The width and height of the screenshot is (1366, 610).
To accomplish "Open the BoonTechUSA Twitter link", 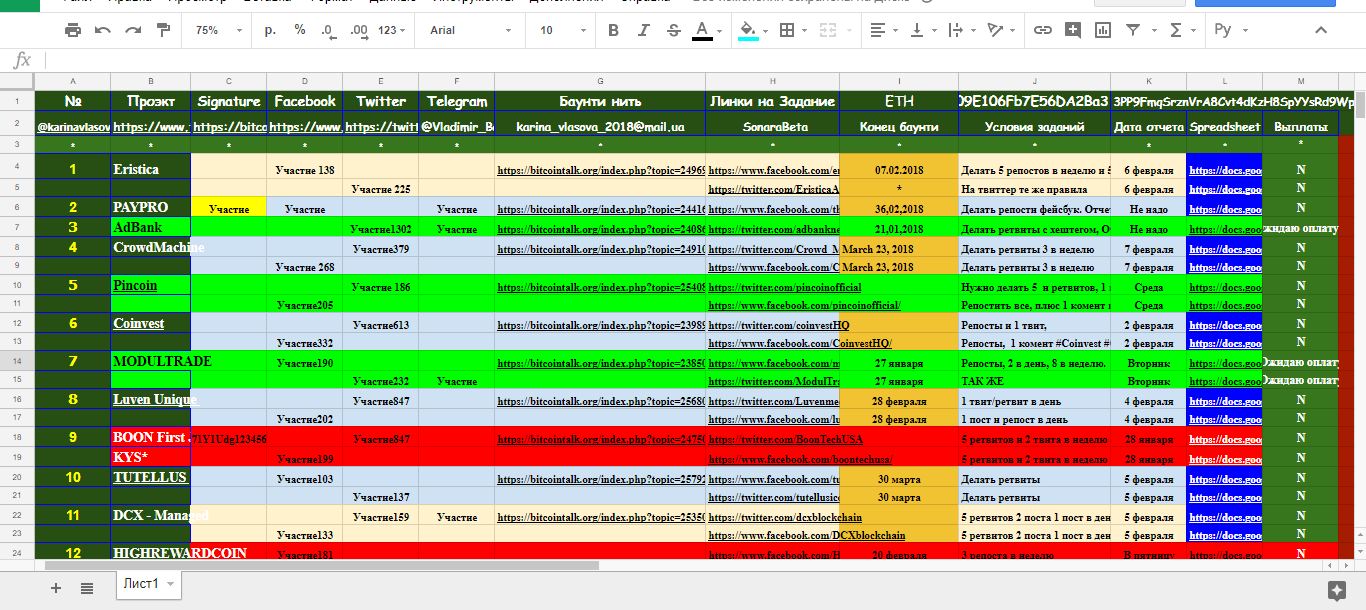I will point(785,439).
